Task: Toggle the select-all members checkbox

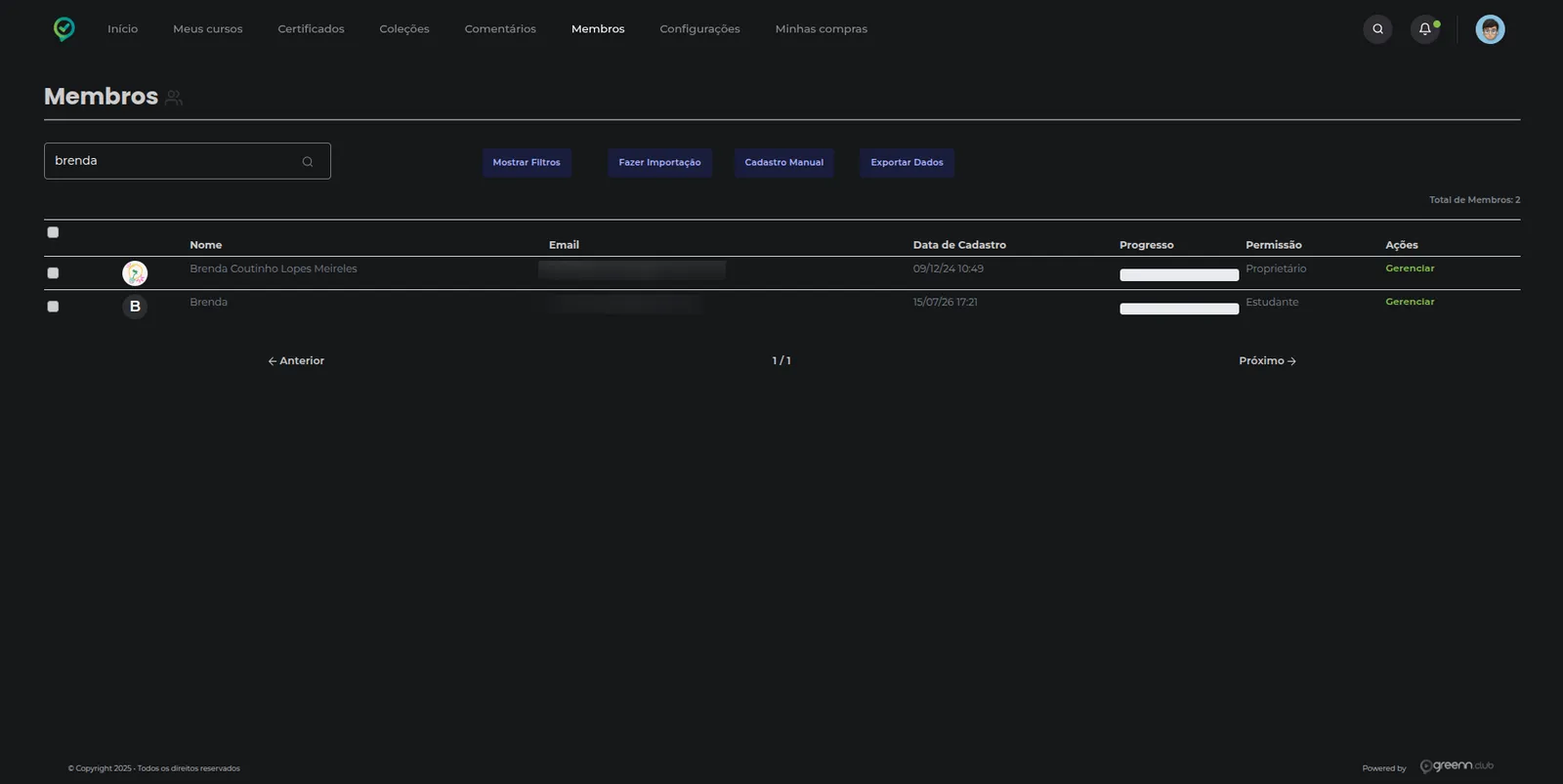Action: point(53,232)
